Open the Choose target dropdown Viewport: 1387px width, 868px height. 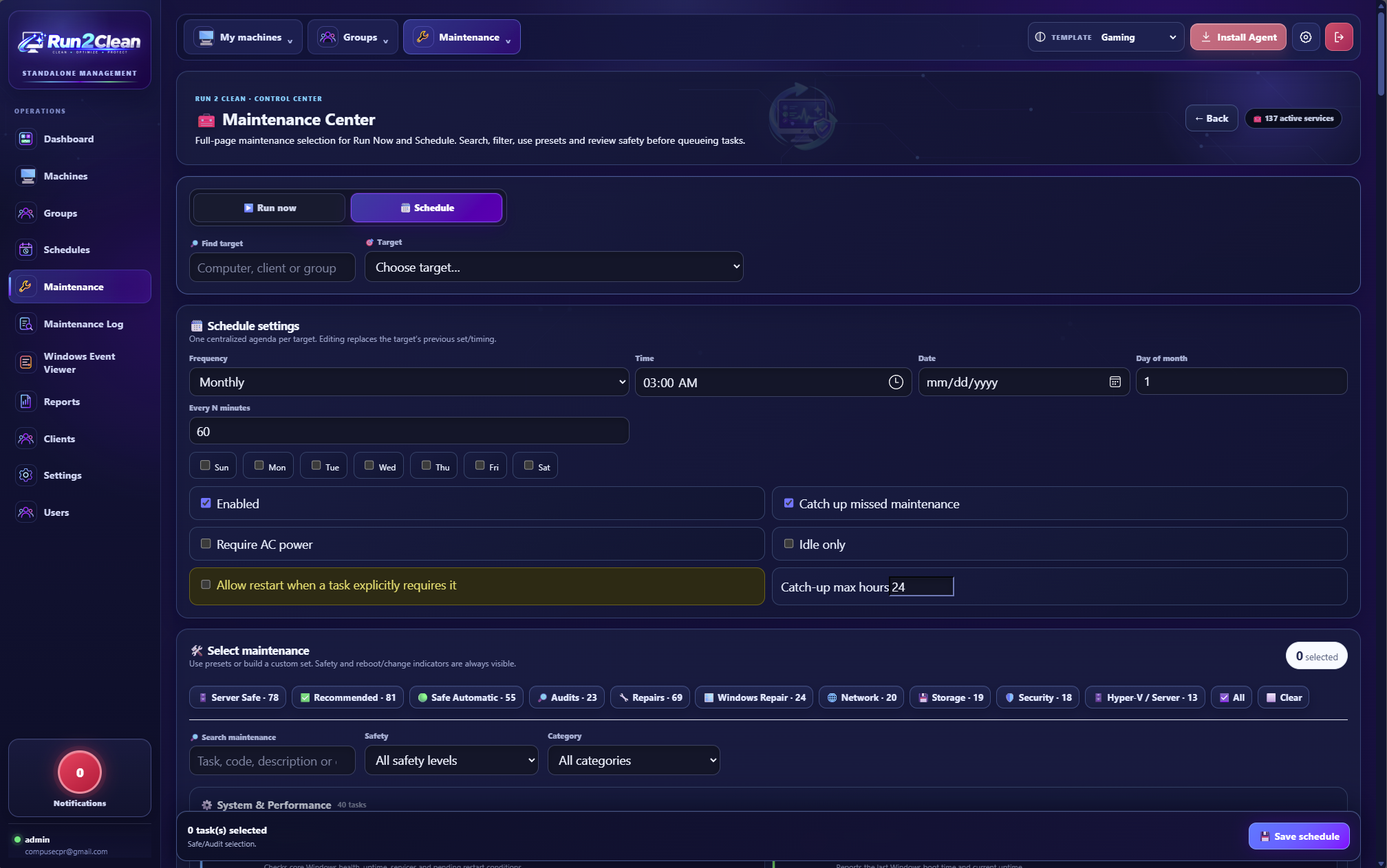554,267
